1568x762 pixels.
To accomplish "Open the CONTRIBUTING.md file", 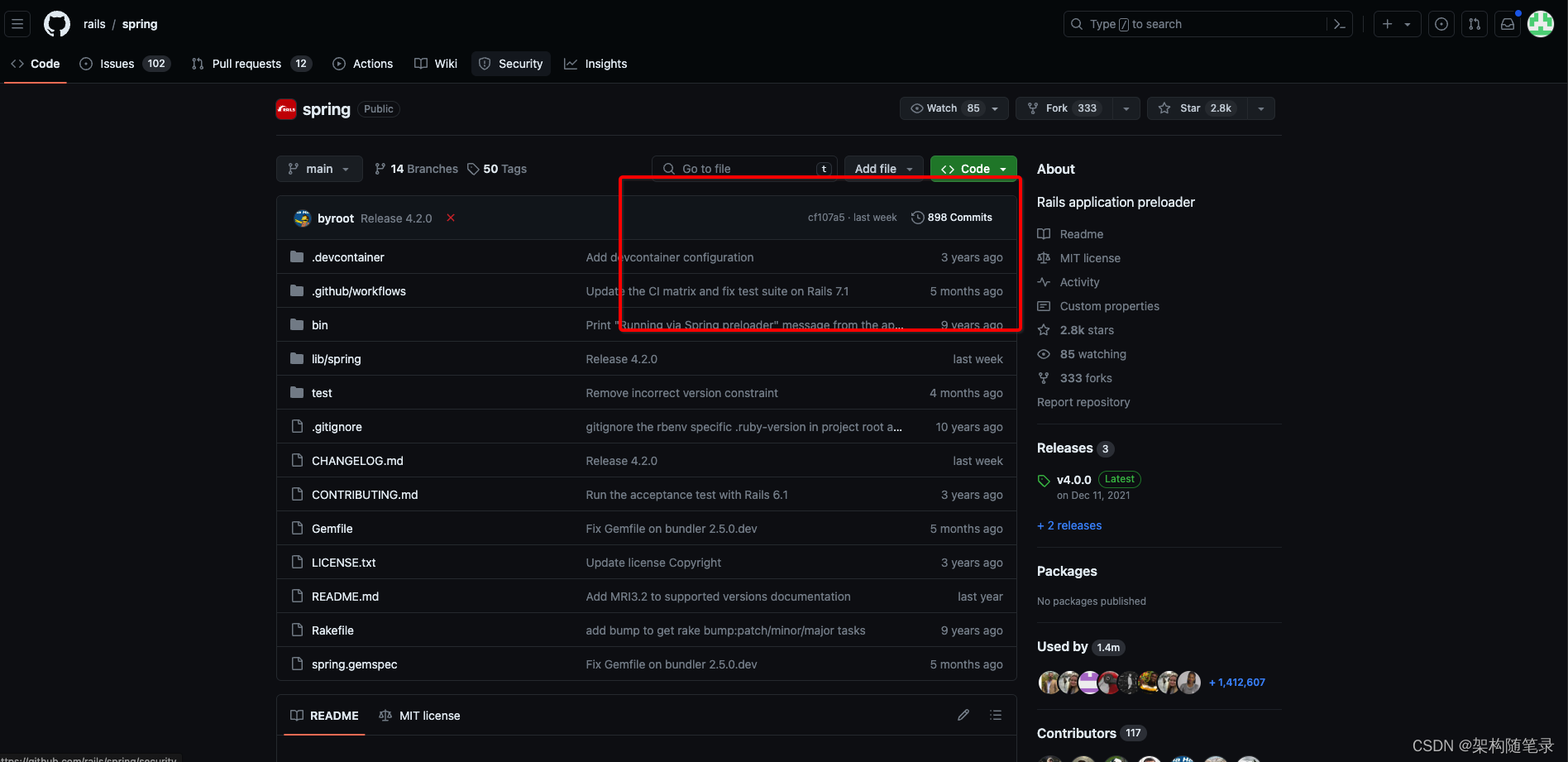I will 365,495.
